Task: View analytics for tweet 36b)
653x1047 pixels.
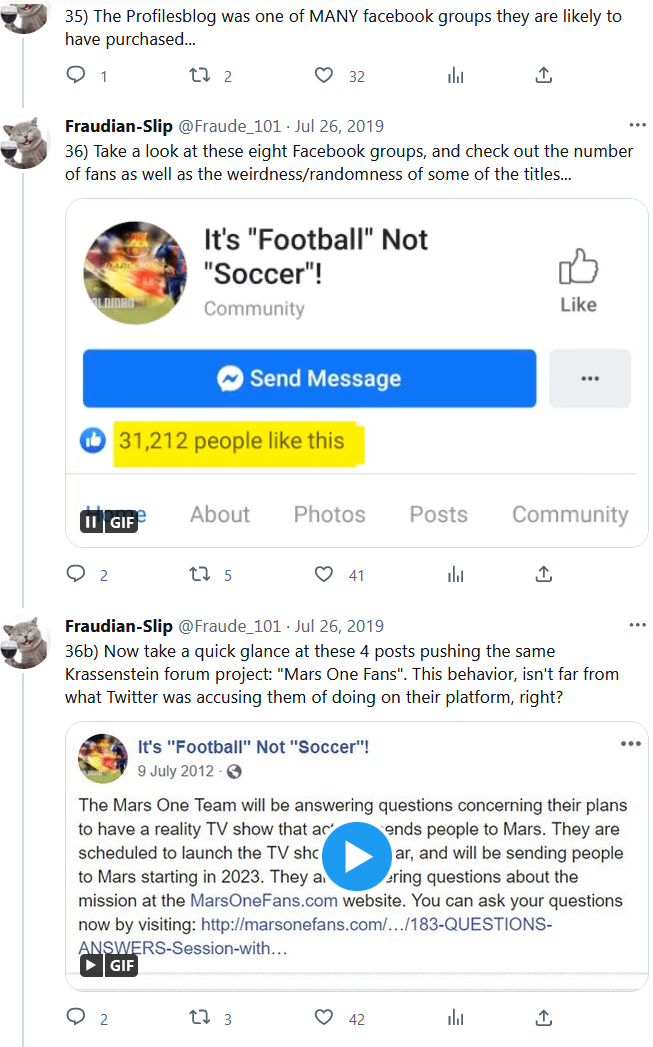Action: [x=456, y=1018]
